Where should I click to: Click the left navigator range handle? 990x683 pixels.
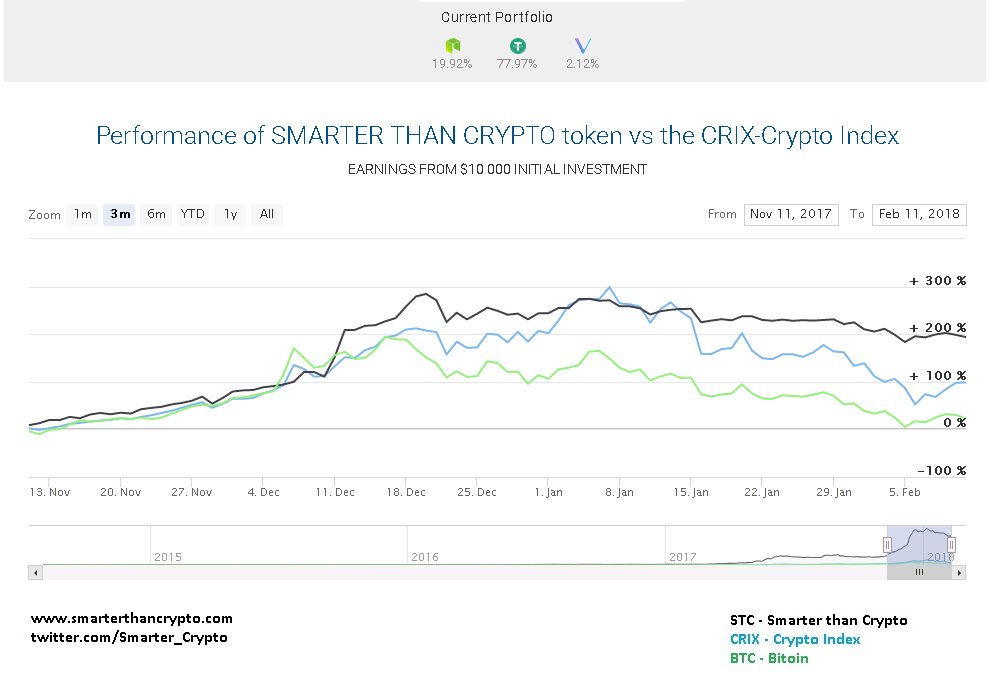pyautogui.click(x=887, y=544)
